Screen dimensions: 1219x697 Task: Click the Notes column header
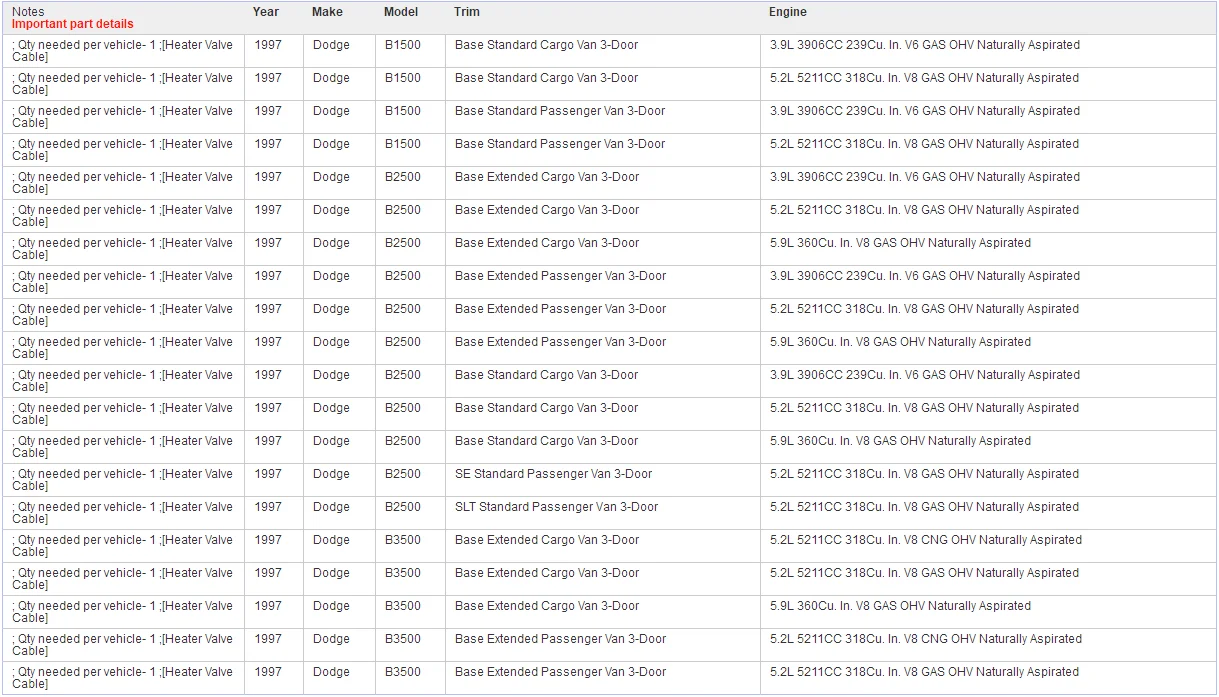point(28,12)
